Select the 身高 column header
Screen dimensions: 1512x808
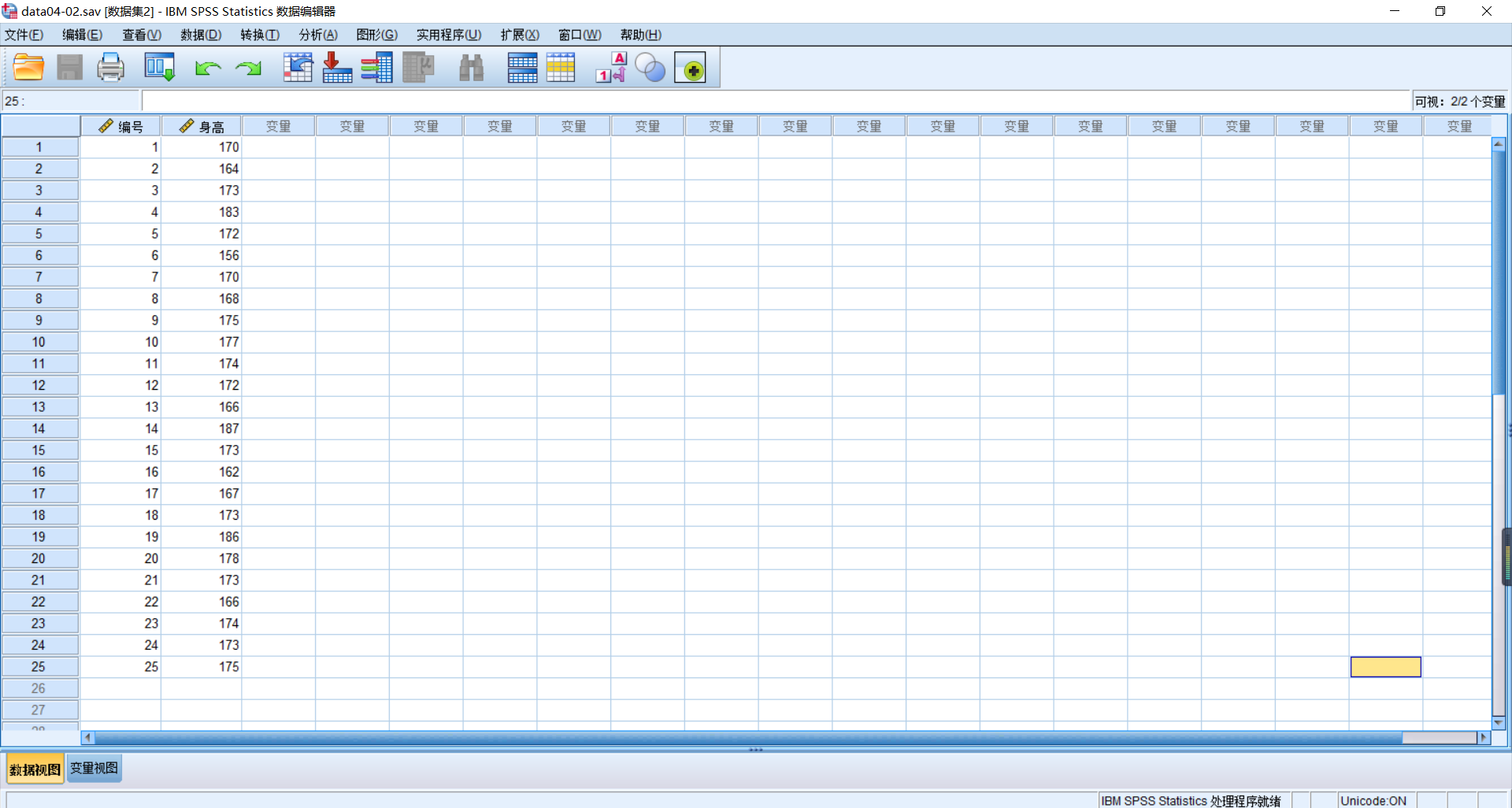pos(202,126)
